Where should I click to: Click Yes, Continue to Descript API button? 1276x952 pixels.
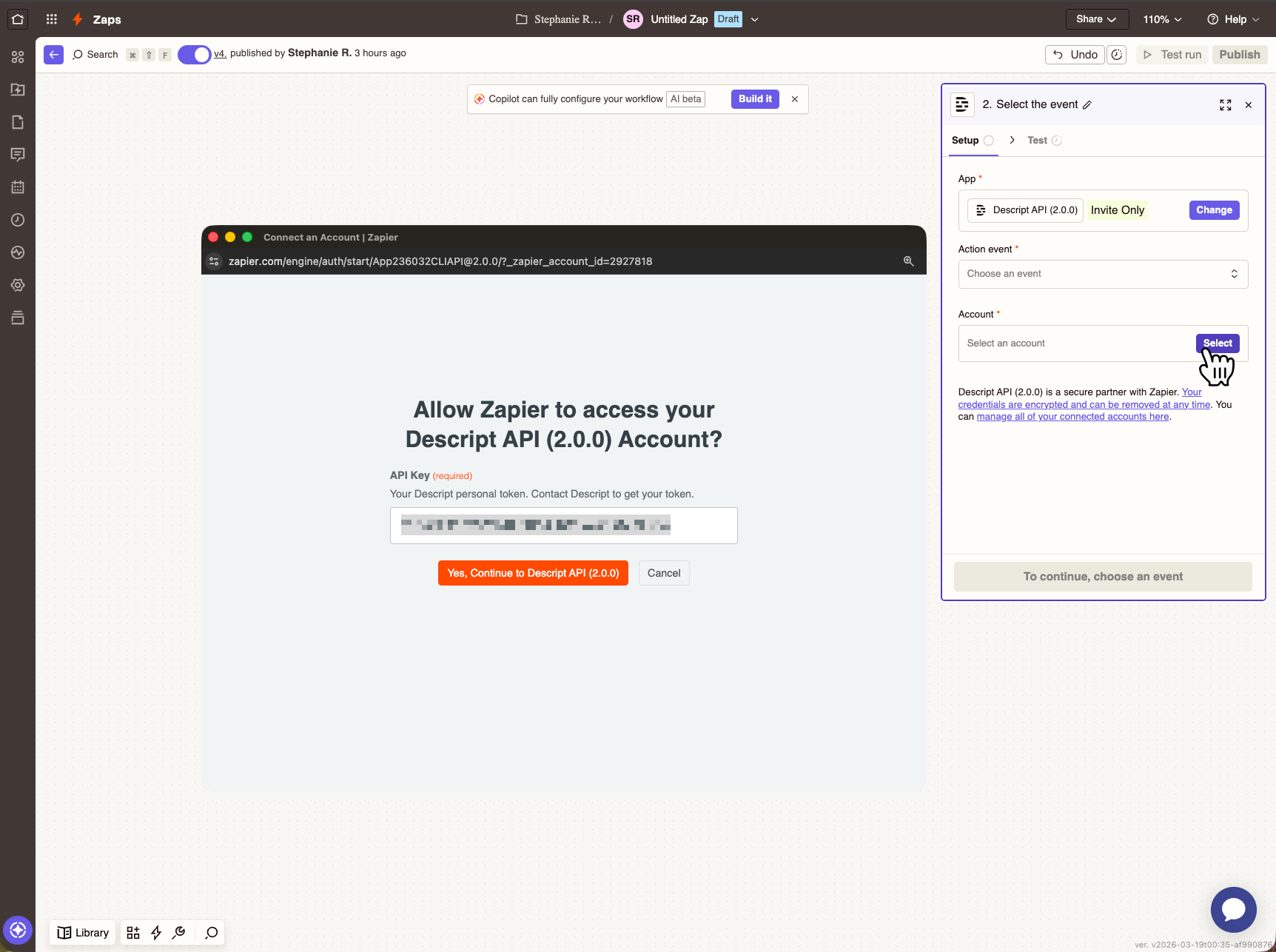[533, 572]
